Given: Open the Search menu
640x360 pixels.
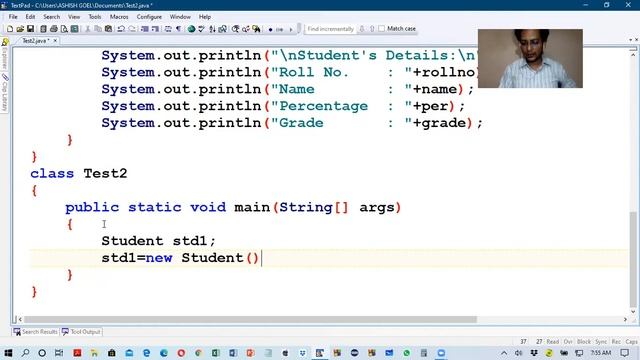Looking at the screenshot, I should pyautogui.click(x=51, y=17).
